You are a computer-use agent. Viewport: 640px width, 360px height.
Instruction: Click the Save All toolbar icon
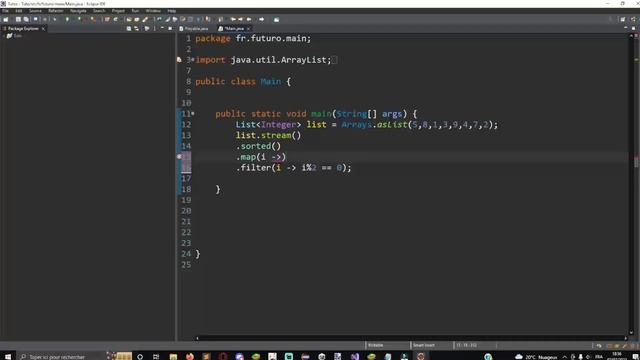tap(26, 19)
